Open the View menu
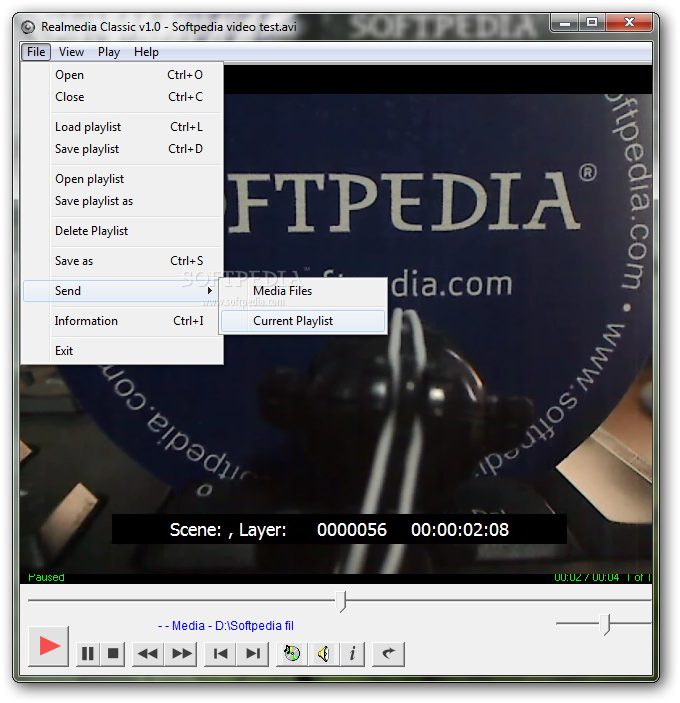The image size is (680, 703). (71, 52)
